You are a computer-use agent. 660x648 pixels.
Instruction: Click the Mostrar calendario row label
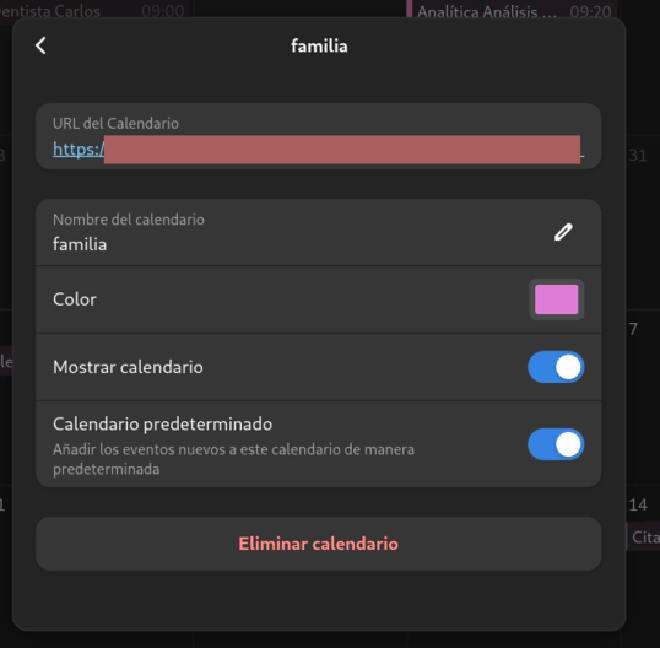click(128, 367)
